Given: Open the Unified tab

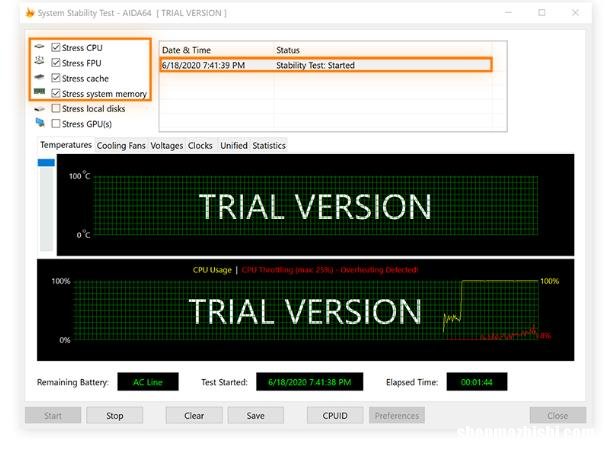Looking at the screenshot, I should (x=234, y=146).
